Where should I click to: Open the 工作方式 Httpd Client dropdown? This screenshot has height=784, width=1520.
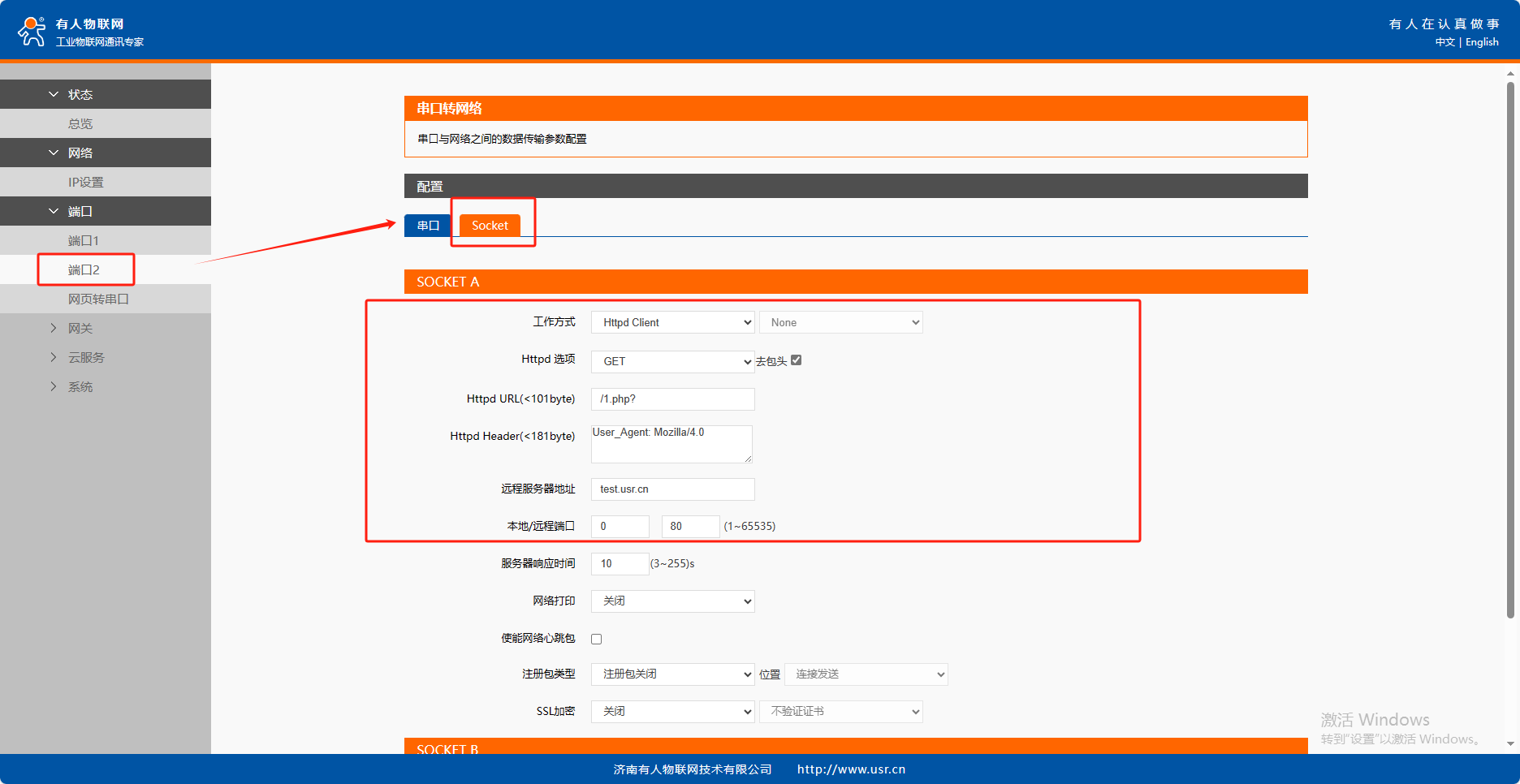click(672, 322)
